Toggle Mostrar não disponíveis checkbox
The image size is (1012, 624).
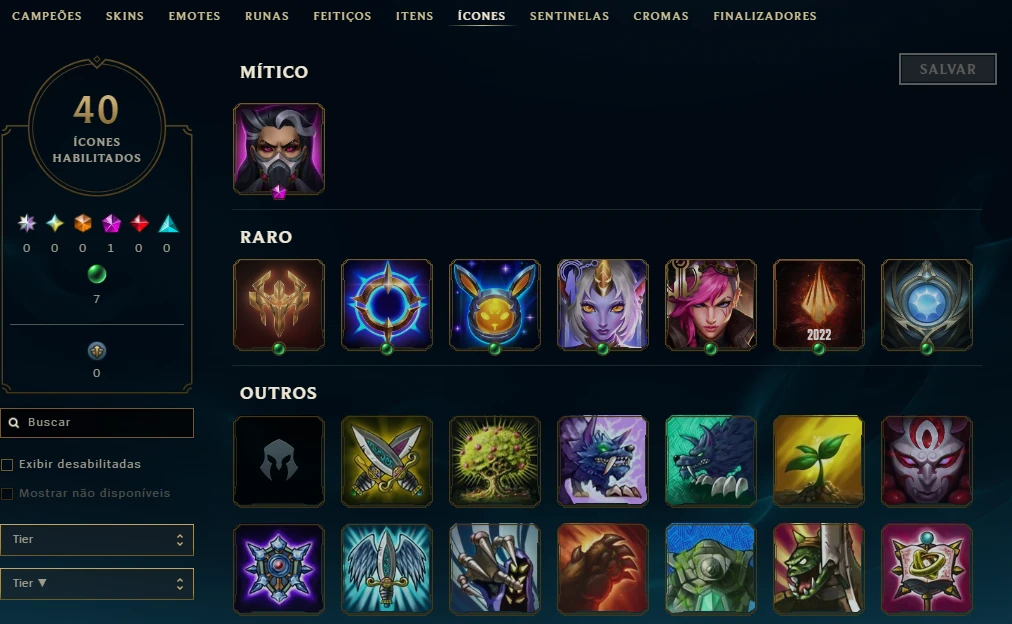(7, 494)
